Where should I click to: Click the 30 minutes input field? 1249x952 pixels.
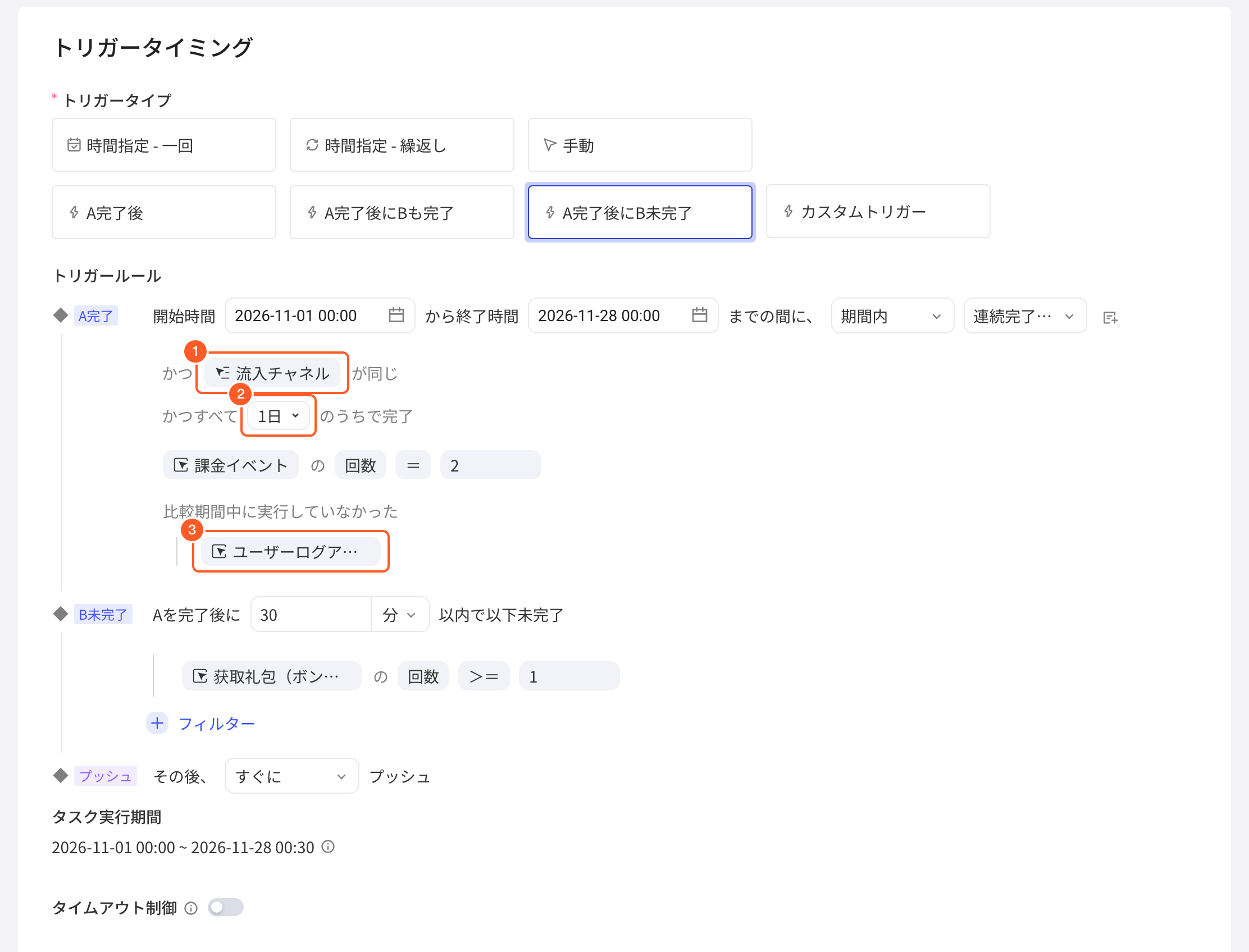(311, 614)
